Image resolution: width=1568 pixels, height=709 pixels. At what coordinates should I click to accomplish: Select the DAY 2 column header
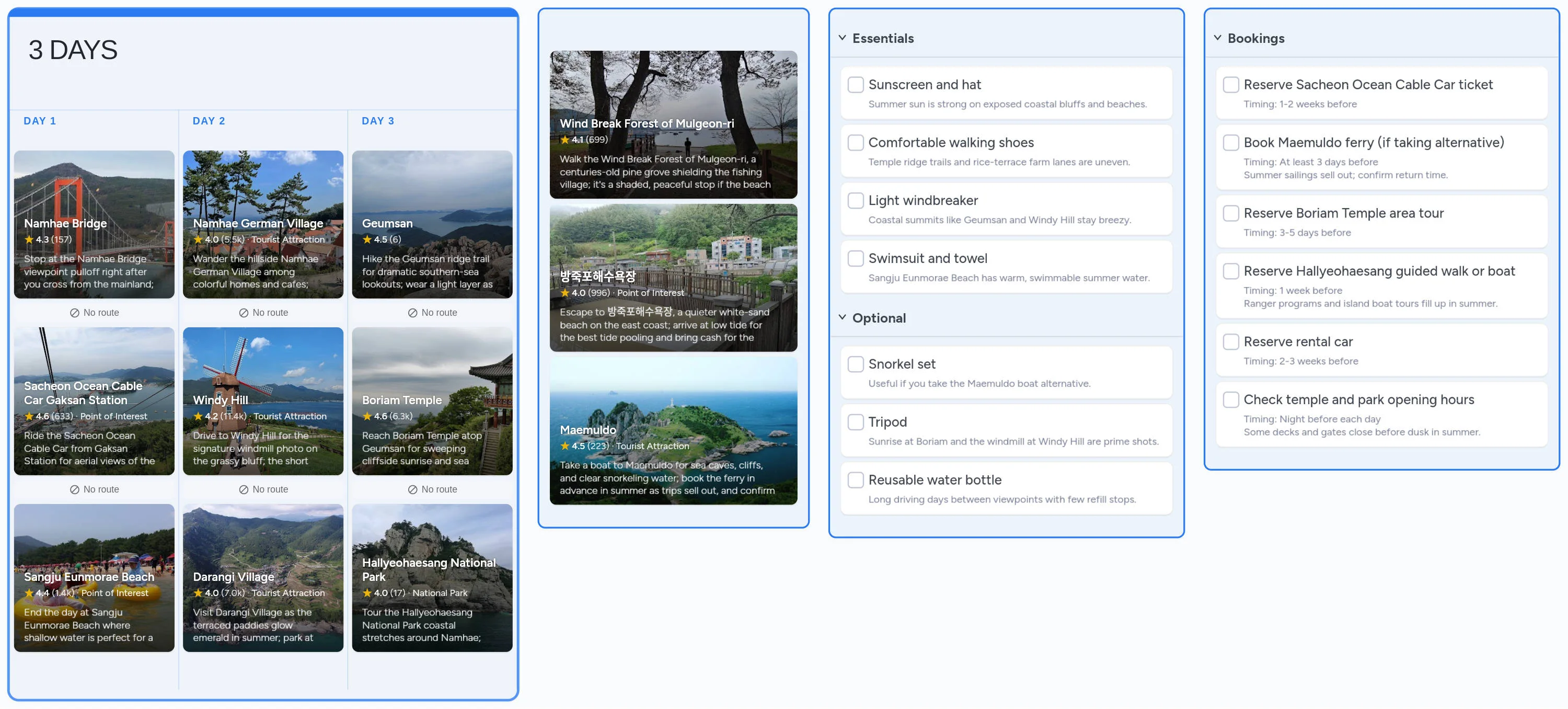tap(209, 121)
